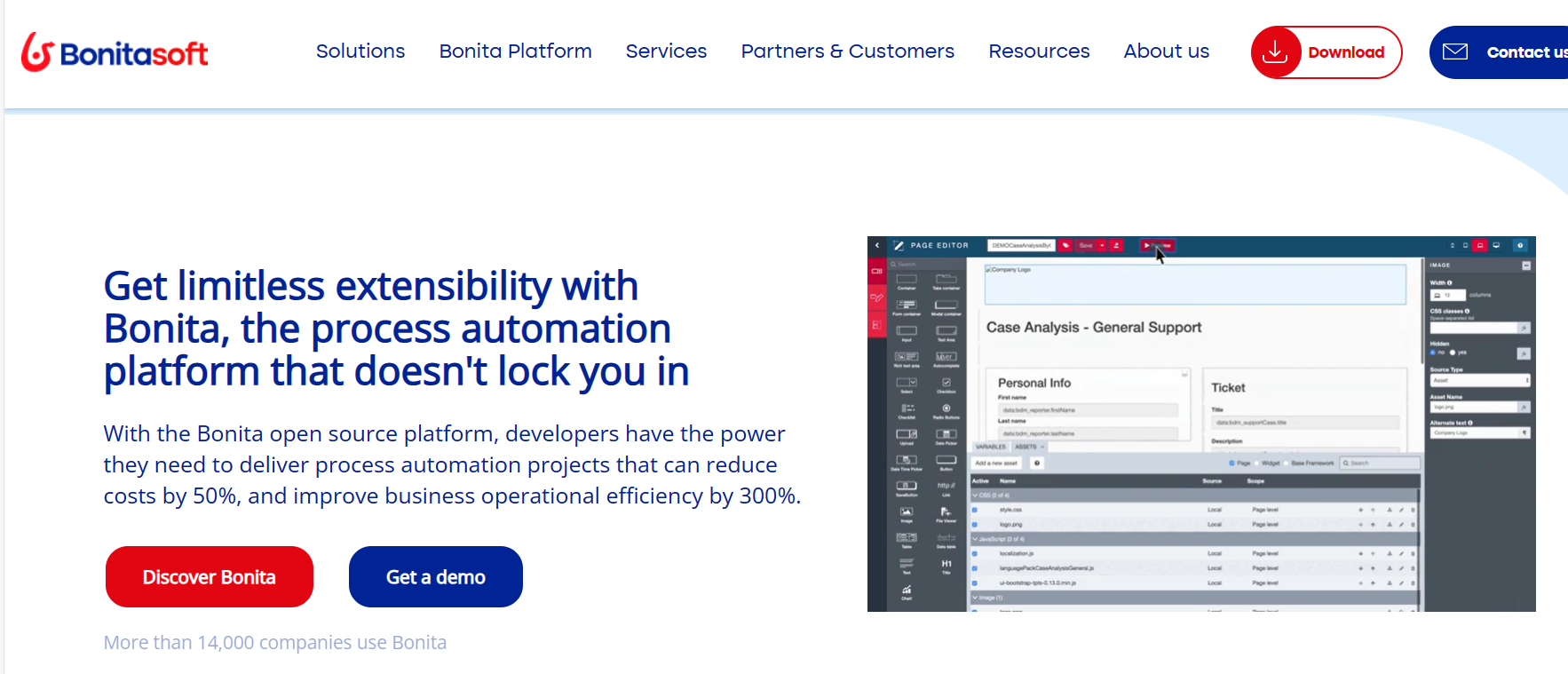Click the red Download button

click(x=1326, y=52)
